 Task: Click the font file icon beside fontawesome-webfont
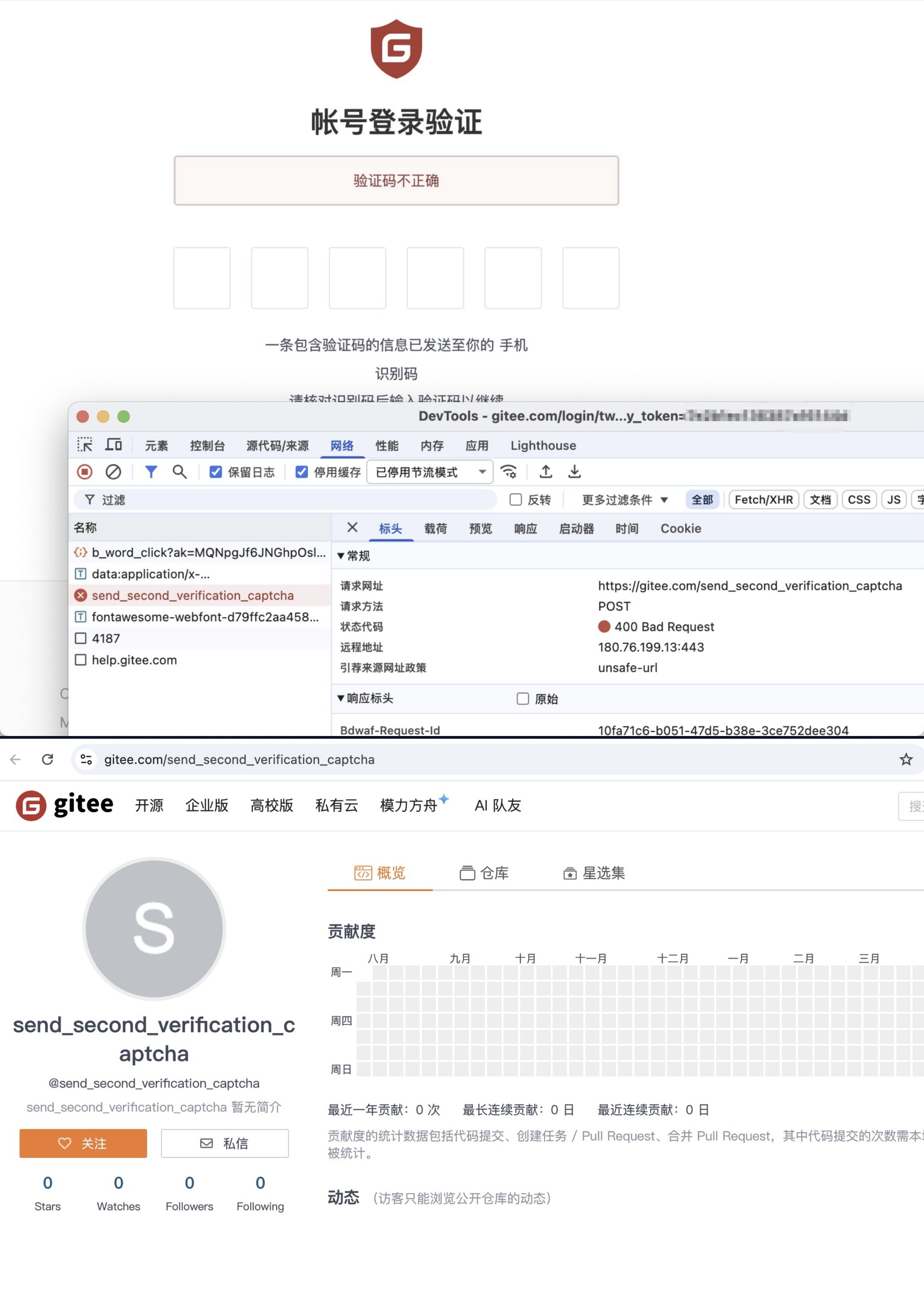pyautogui.click(x=81, y=617)
